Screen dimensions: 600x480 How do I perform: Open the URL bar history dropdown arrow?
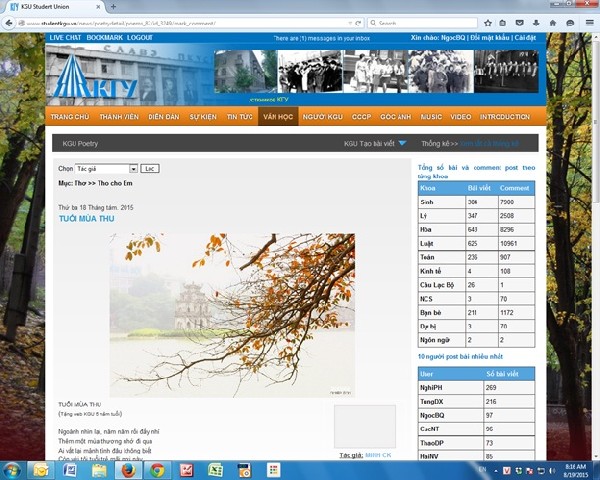coord(350,23)
